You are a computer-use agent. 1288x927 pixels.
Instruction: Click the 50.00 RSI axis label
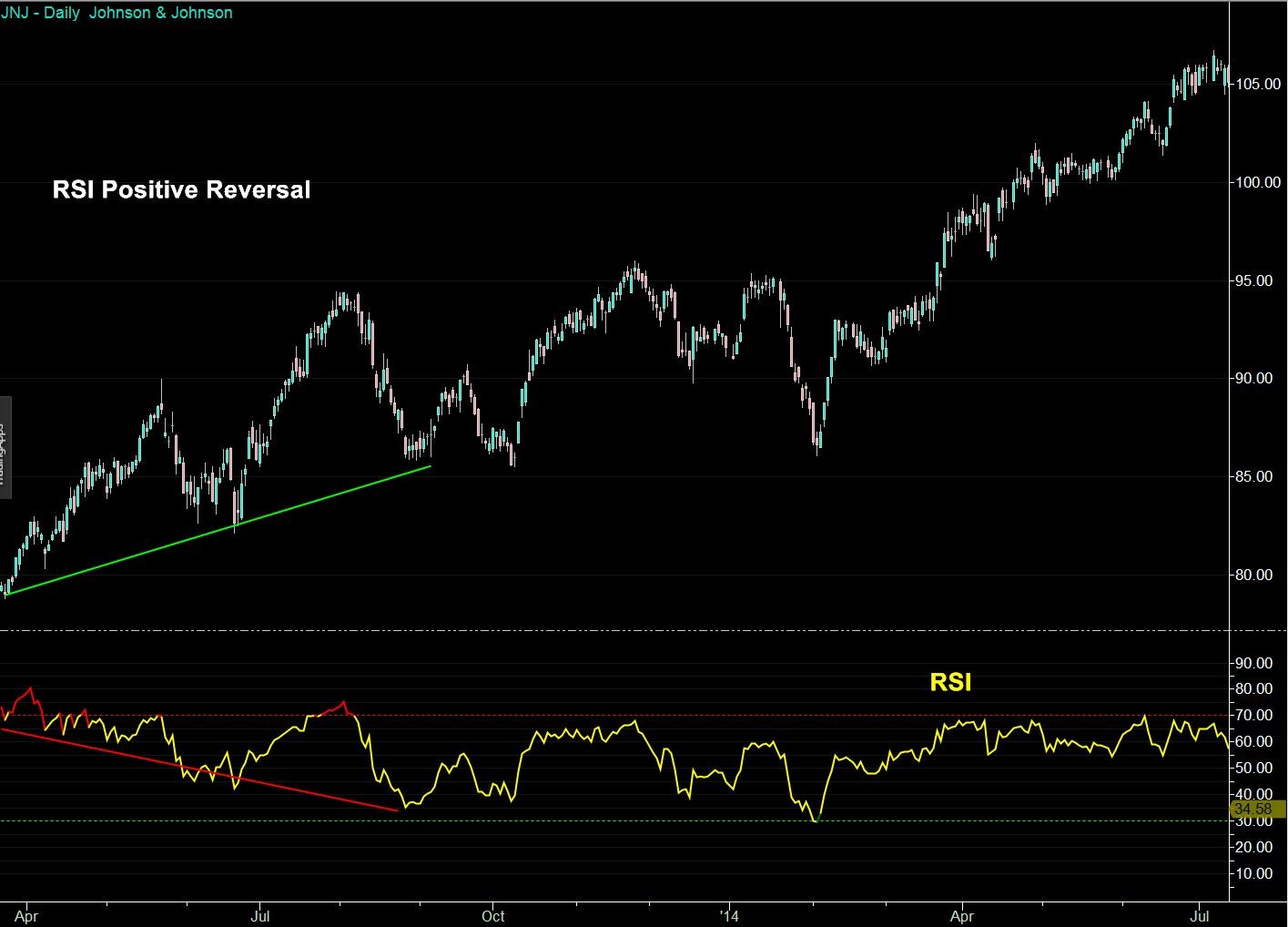[x=1256, y=768]
